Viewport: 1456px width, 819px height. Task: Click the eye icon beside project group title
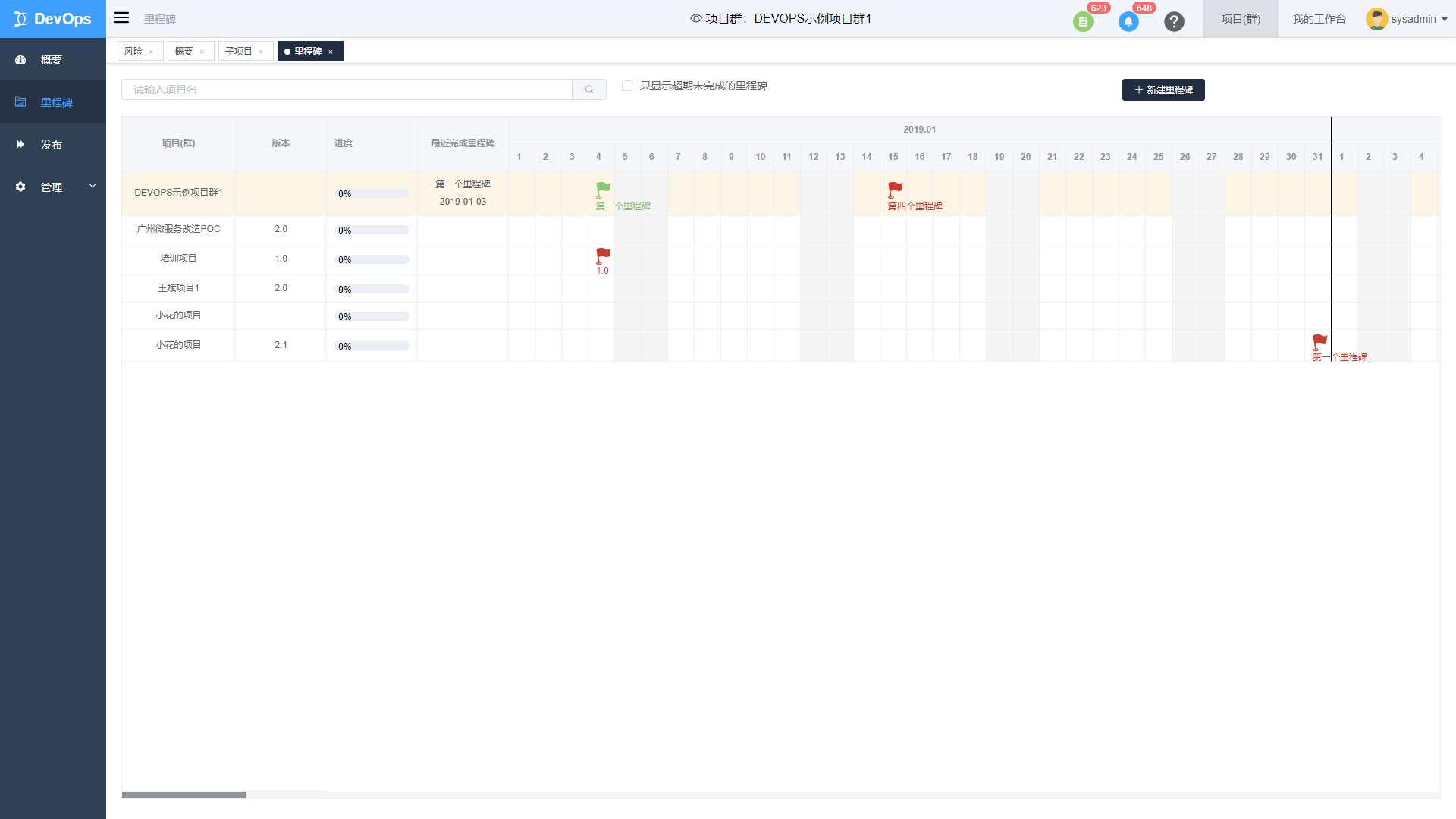695,19
